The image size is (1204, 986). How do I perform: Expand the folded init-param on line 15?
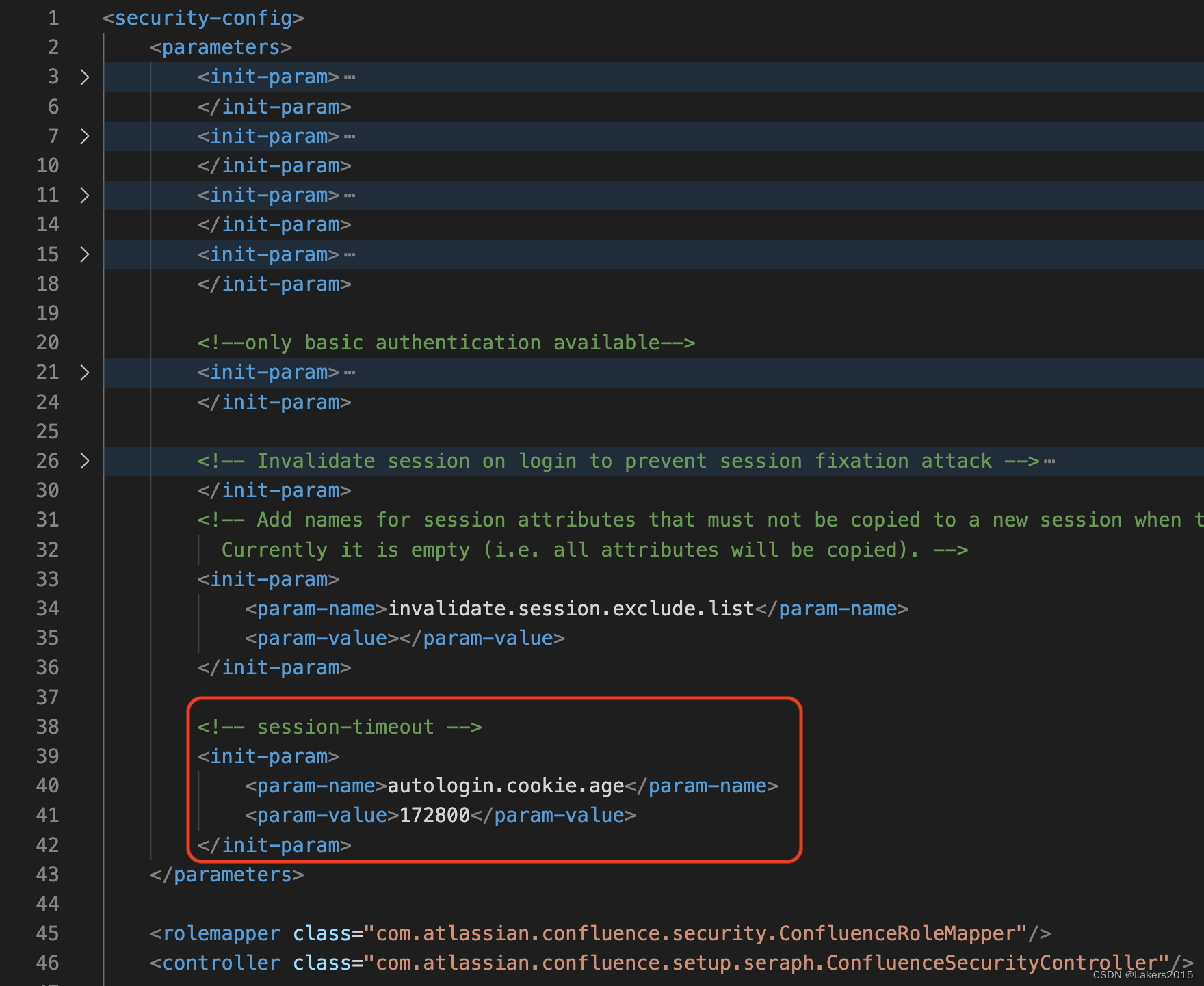tap(84, 254)
